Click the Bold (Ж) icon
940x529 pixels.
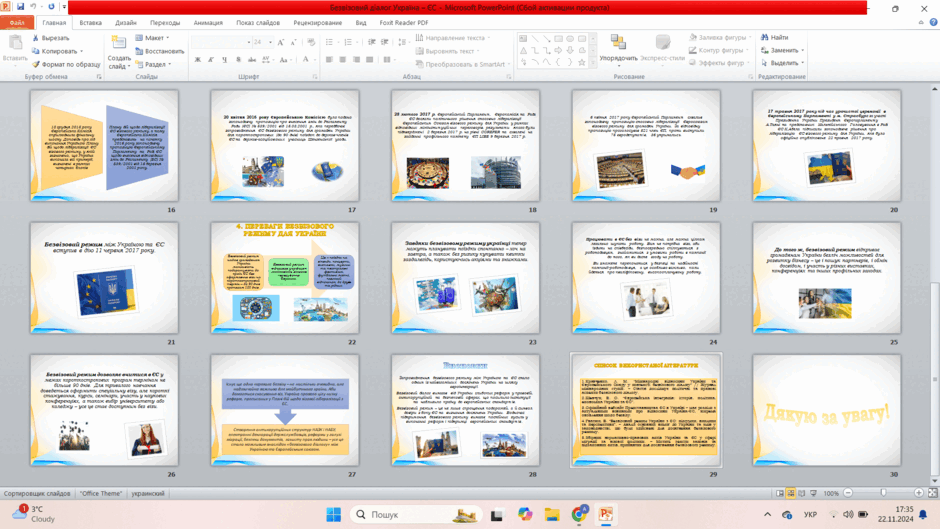[x=198, y=60]
